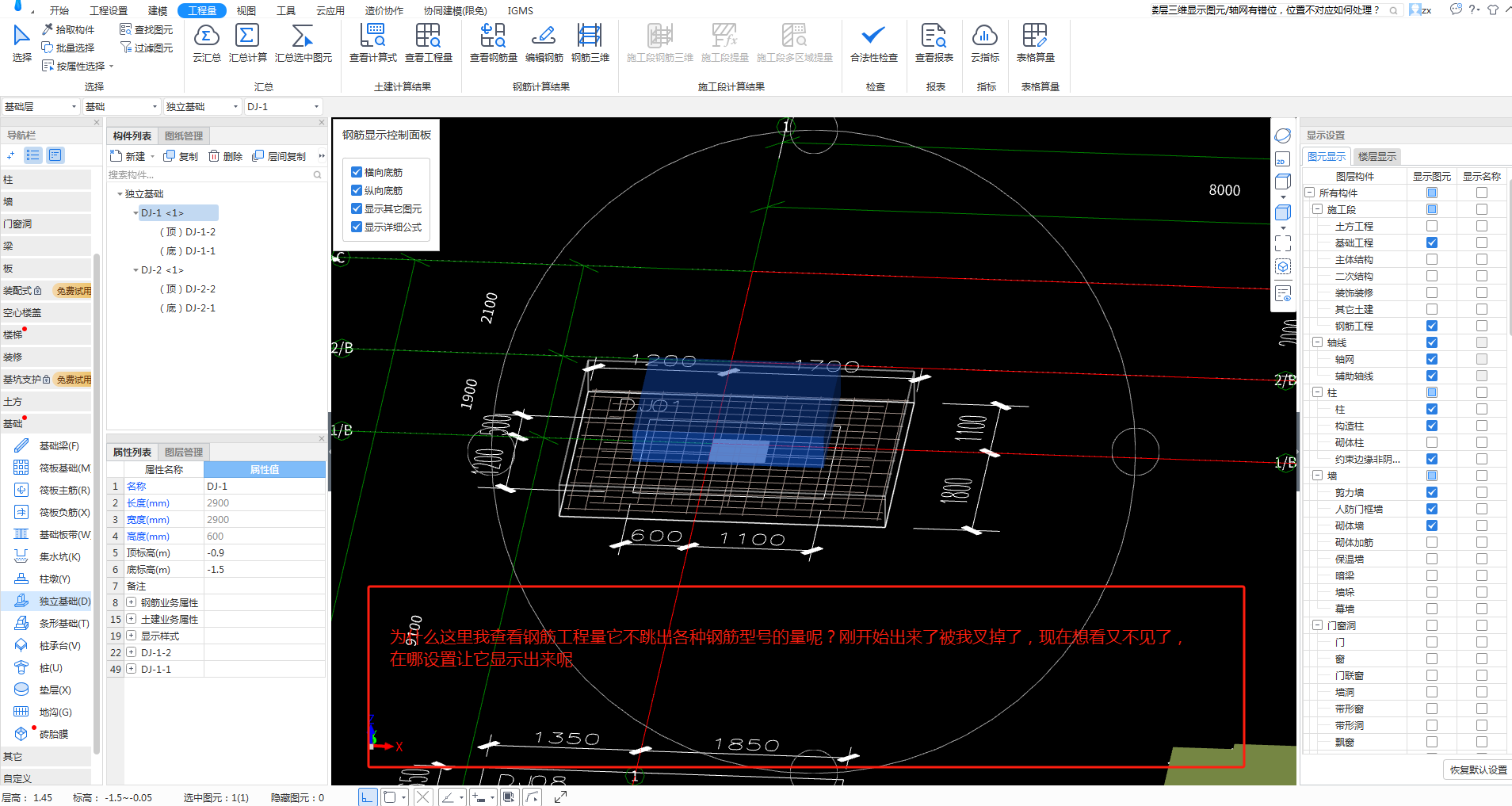Collapse the DJ-2 tree node
Image resolution: width=1512 pixels, height=806 pixels.
pos(136,270)
